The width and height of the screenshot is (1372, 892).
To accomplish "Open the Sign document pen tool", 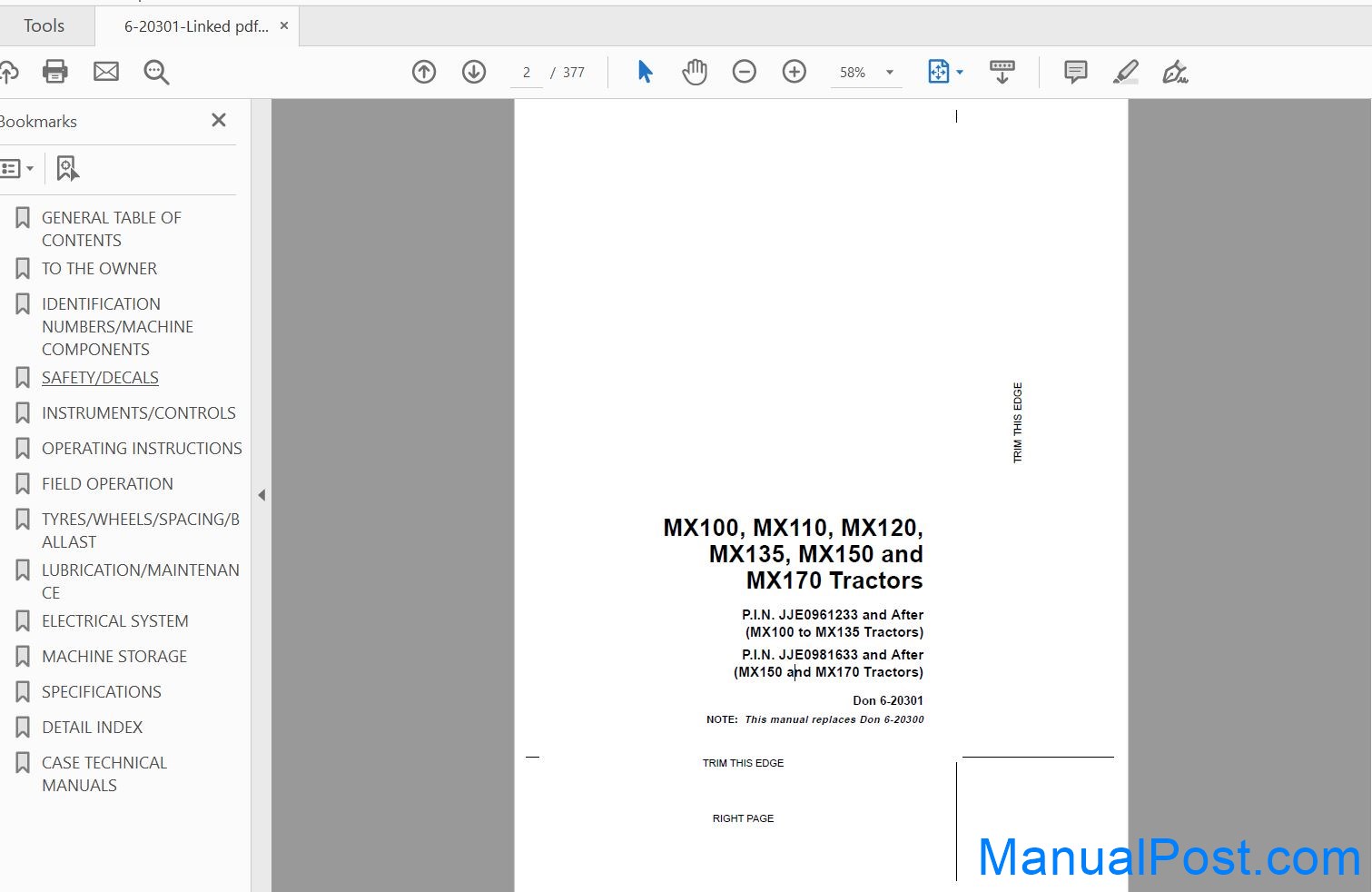I will tap(1175, 72).
